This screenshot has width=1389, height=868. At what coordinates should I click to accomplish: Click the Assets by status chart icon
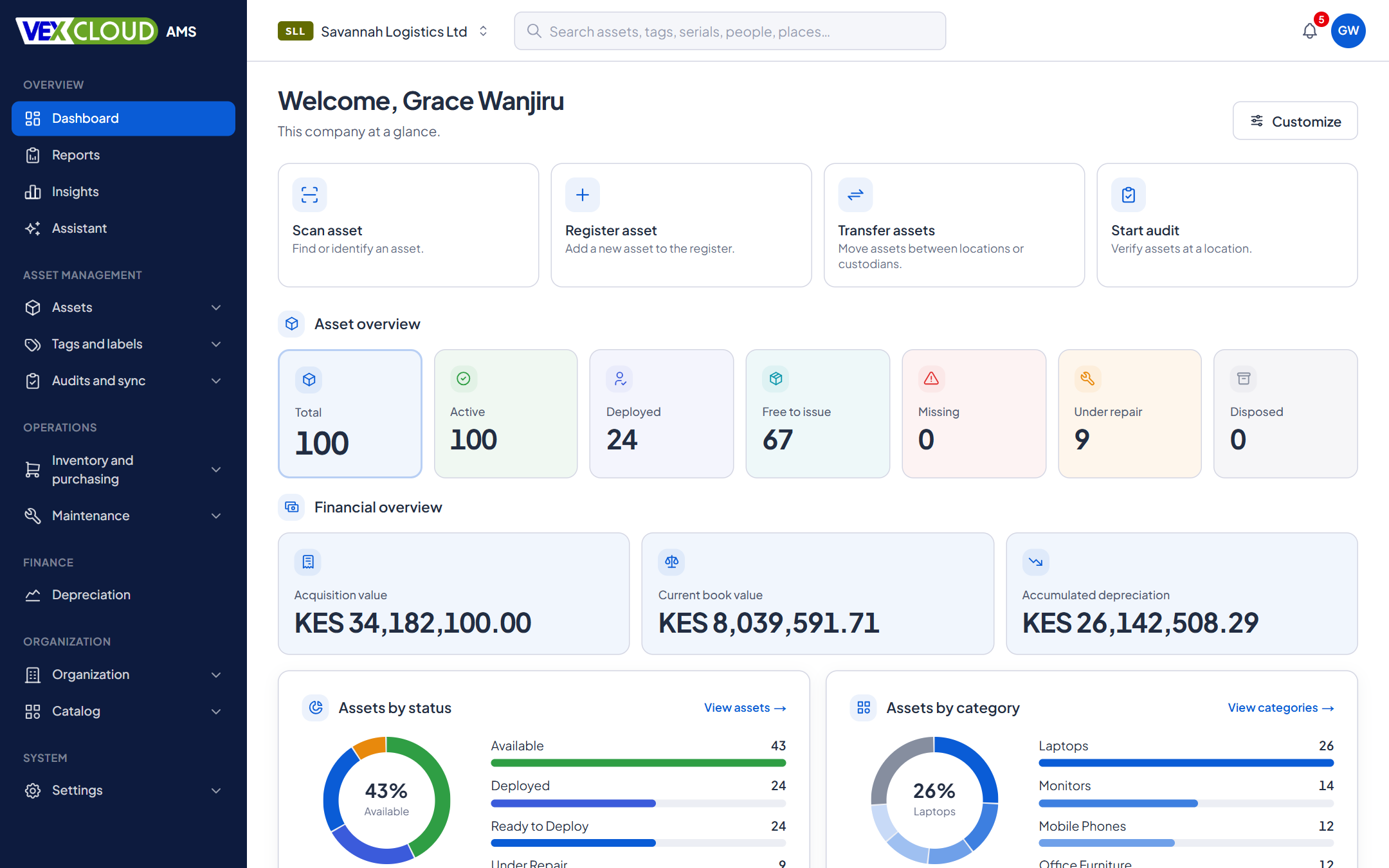click(x=315, y=708)
